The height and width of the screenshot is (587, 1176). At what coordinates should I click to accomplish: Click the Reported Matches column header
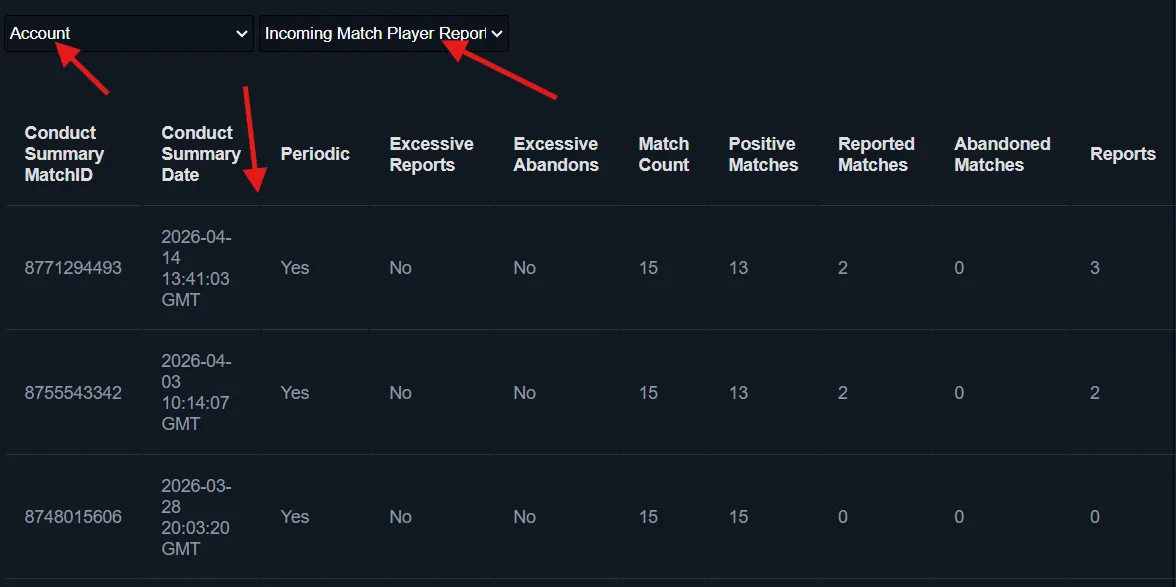coord(876,154)
